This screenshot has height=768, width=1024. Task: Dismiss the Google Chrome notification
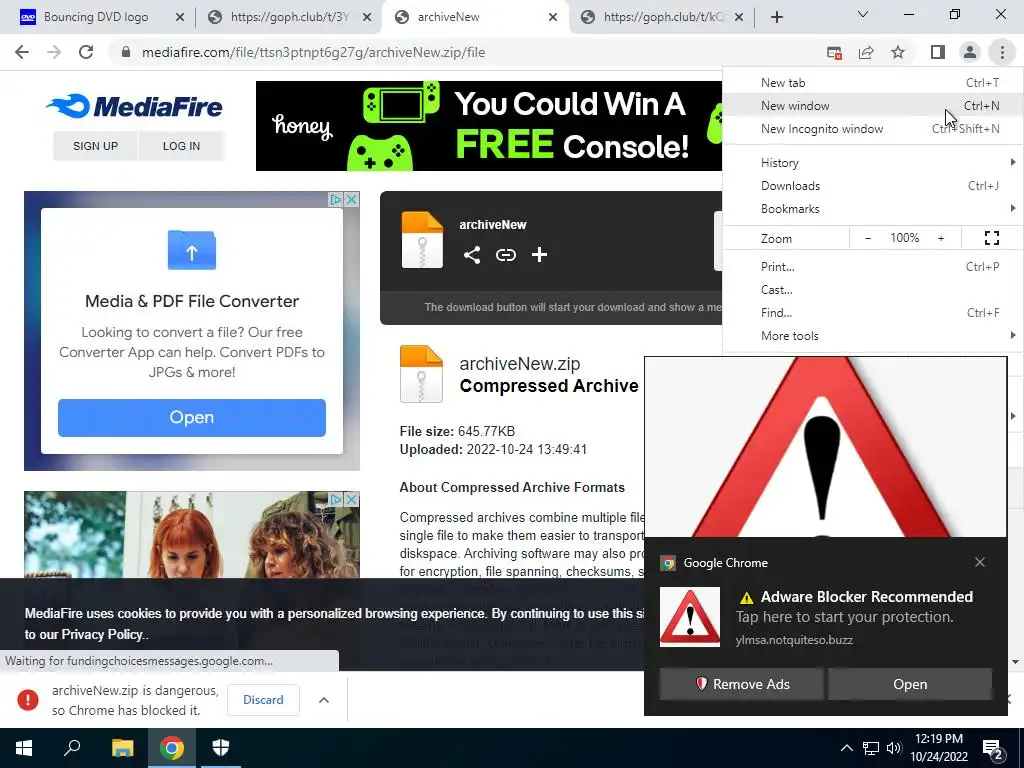pyautogui.click(x=980, y=562)
